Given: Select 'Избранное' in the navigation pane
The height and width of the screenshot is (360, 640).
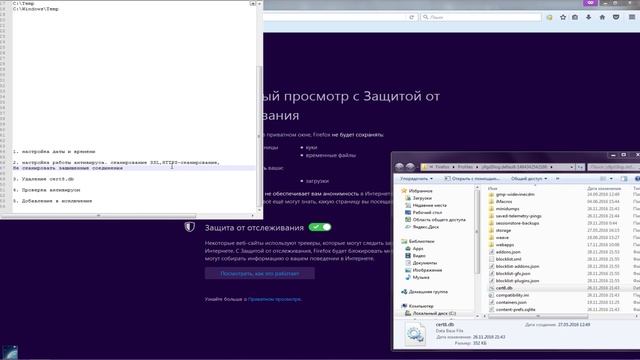Looking at the screenshot, I should coord(420,191).
